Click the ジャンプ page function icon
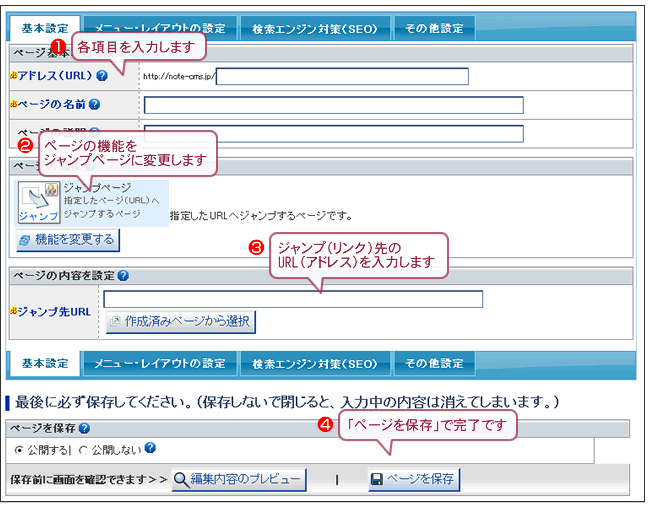Viewport: 650px width, 506px height. (x=39, y=202)
